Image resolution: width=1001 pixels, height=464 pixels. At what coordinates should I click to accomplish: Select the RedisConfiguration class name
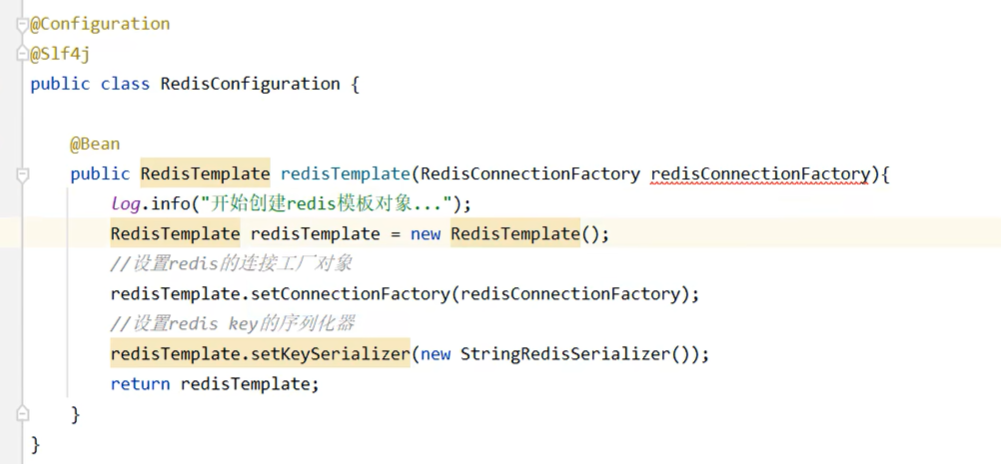coord(250,84)
